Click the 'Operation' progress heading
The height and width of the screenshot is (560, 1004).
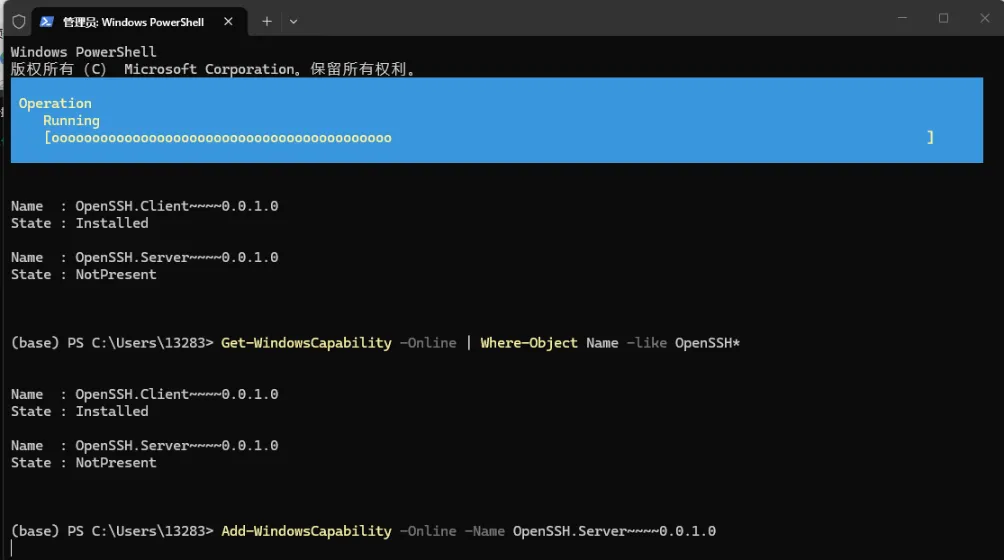(x=55, y=104)
